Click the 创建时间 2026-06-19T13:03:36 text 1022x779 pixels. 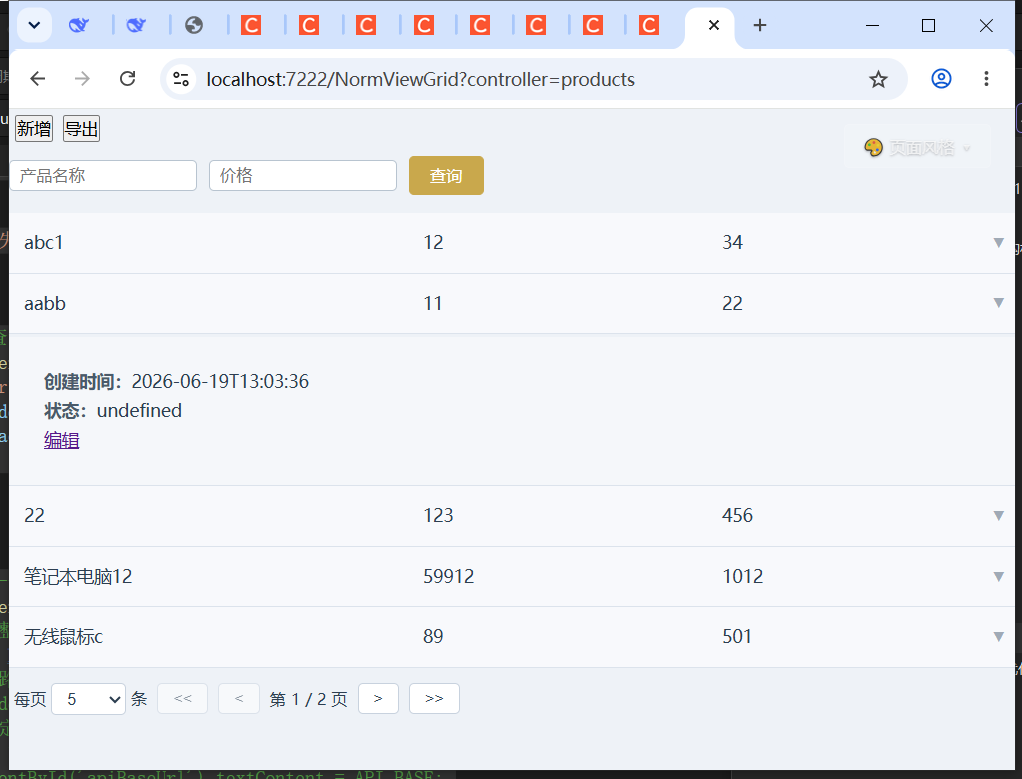pyautogui.click(x=176, y=381)
